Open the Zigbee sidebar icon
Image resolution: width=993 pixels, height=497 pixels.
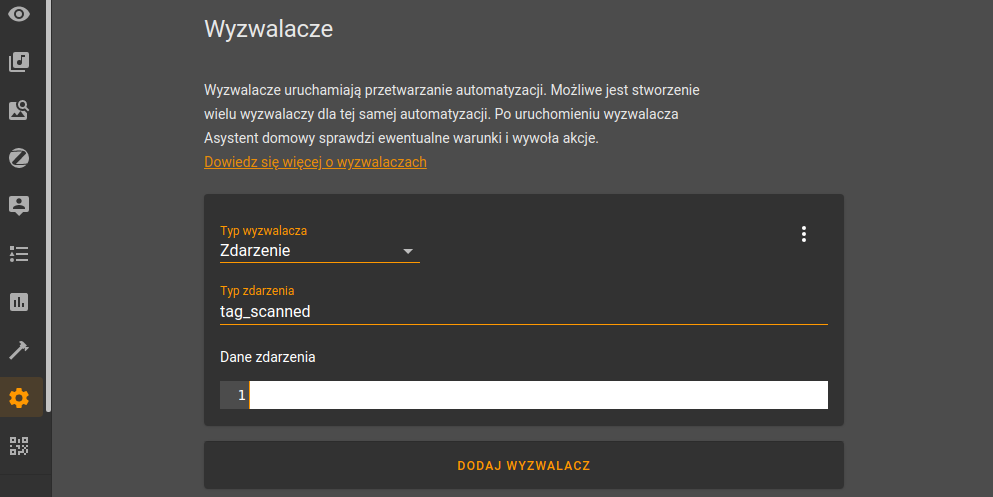tap(19, 158)
